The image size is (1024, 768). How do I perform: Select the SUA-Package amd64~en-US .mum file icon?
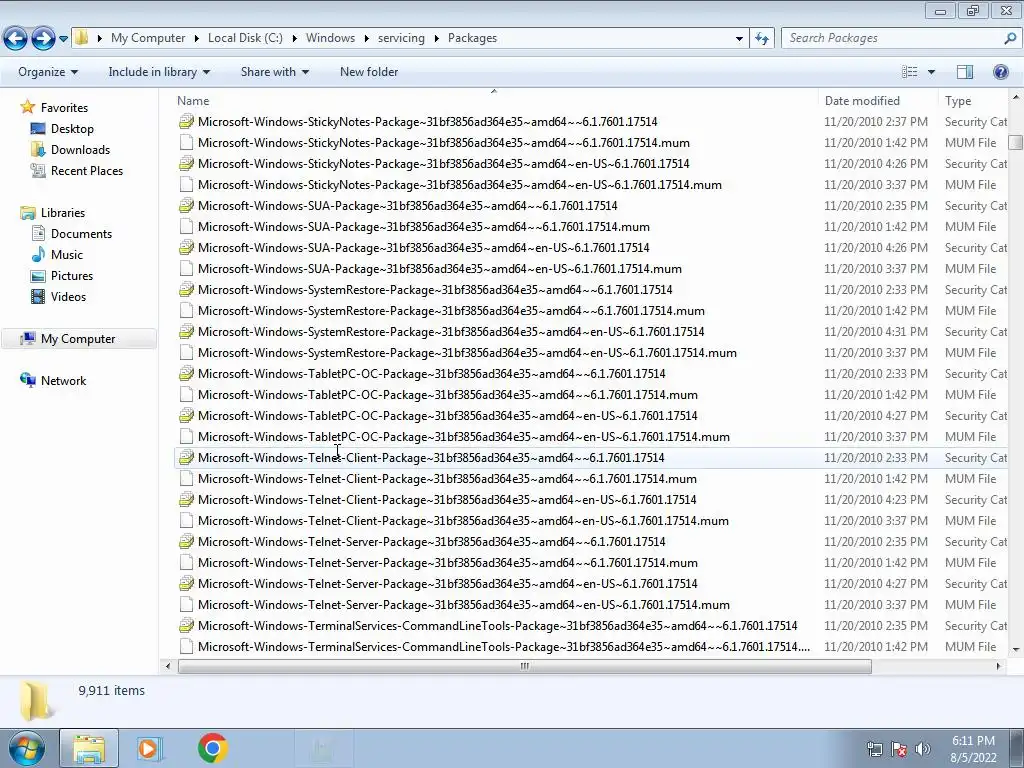(186, 268)
